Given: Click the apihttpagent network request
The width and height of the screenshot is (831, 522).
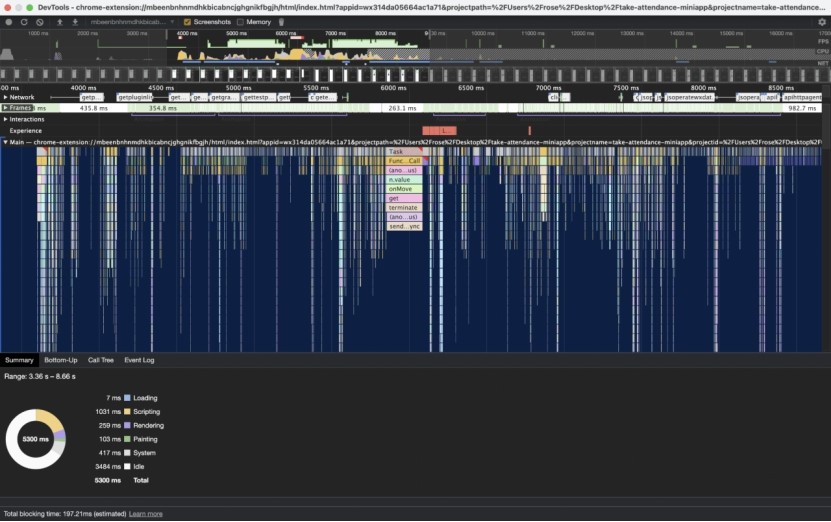Looking at the screenshot, I should pyautogui.click(x=802, y=98).
